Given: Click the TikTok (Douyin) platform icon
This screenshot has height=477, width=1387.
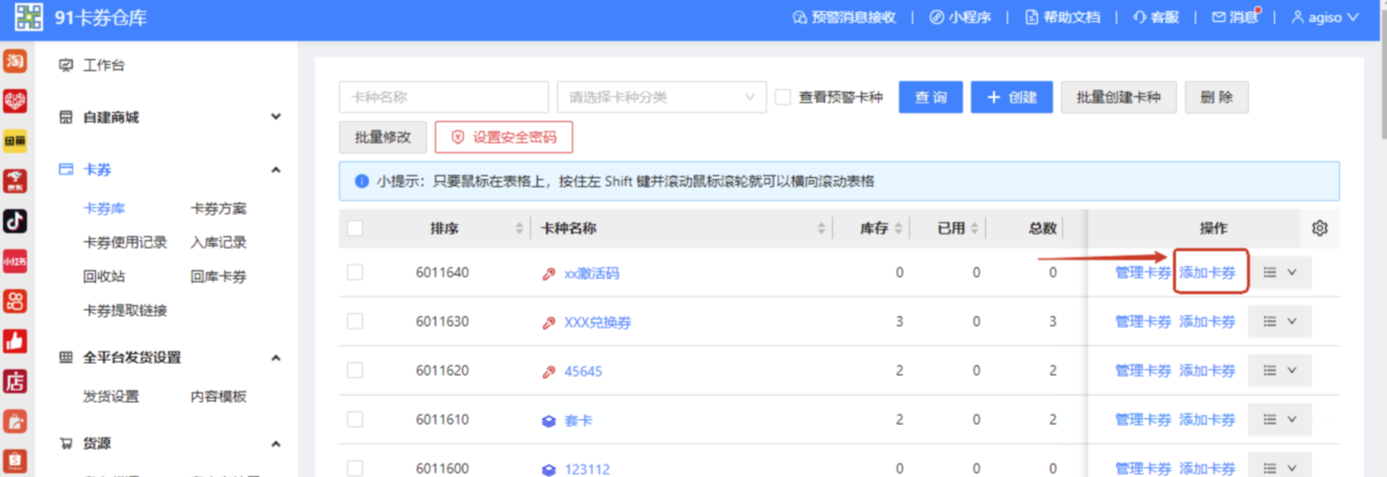Looking at the screenshot, I should point(15,221).
